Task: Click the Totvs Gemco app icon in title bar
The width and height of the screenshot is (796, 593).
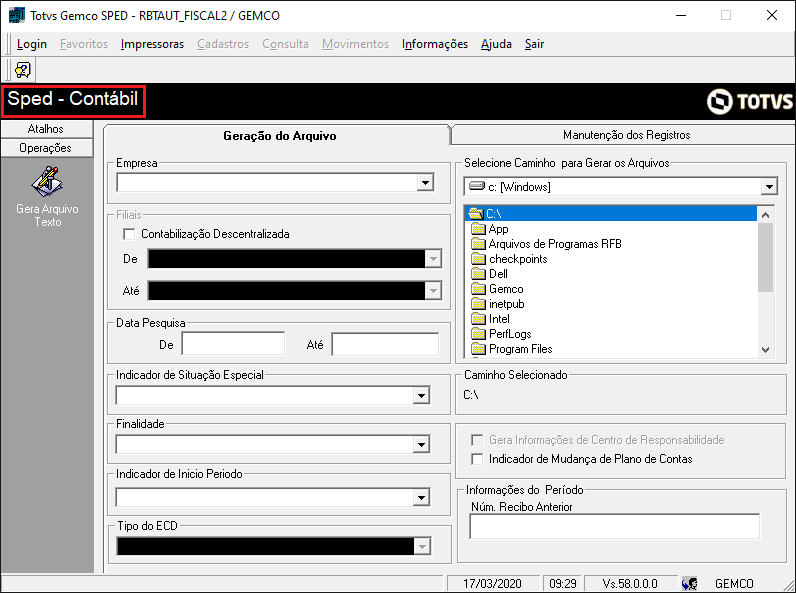Action: click(x=17, y=15)
